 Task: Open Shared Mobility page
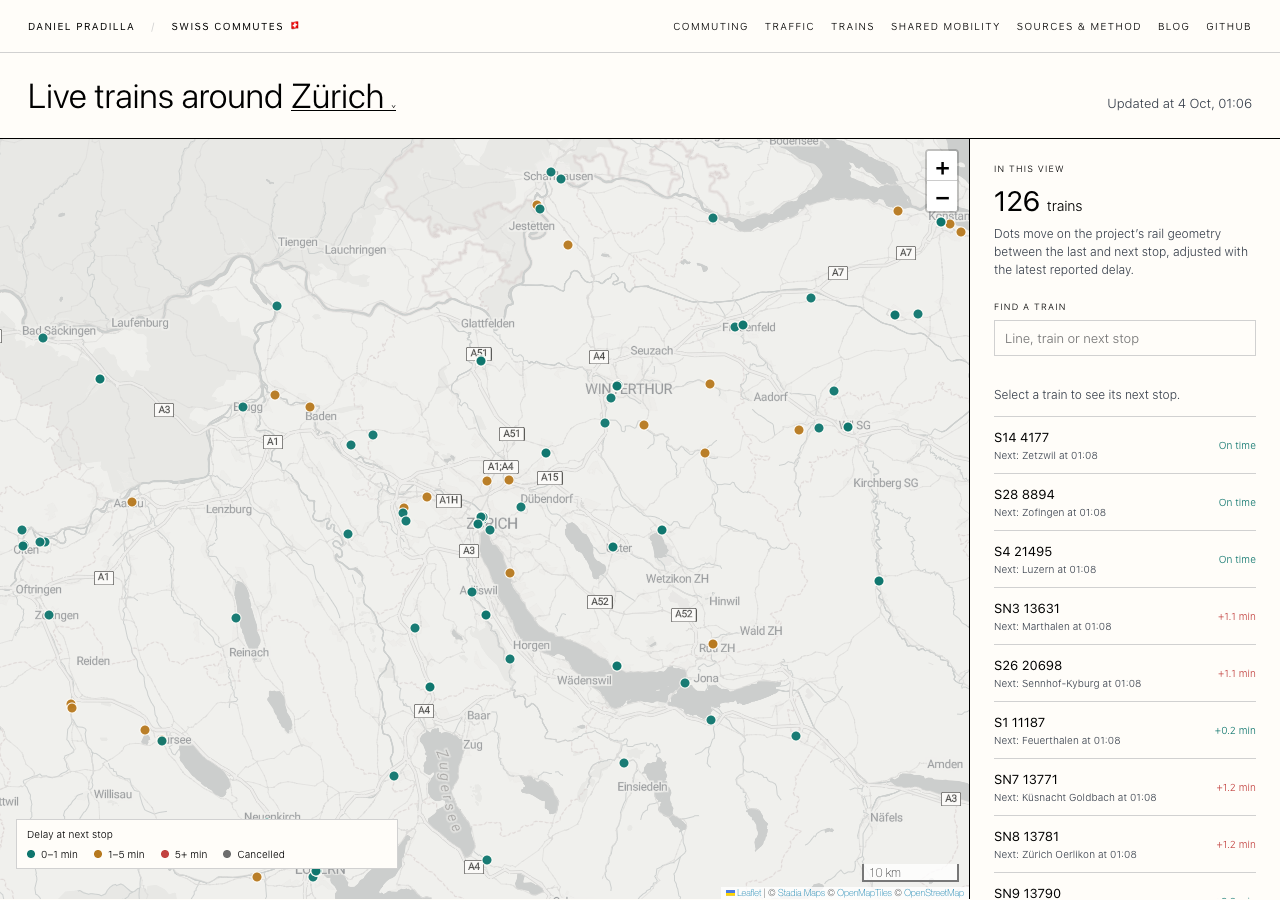click(946, 27)
